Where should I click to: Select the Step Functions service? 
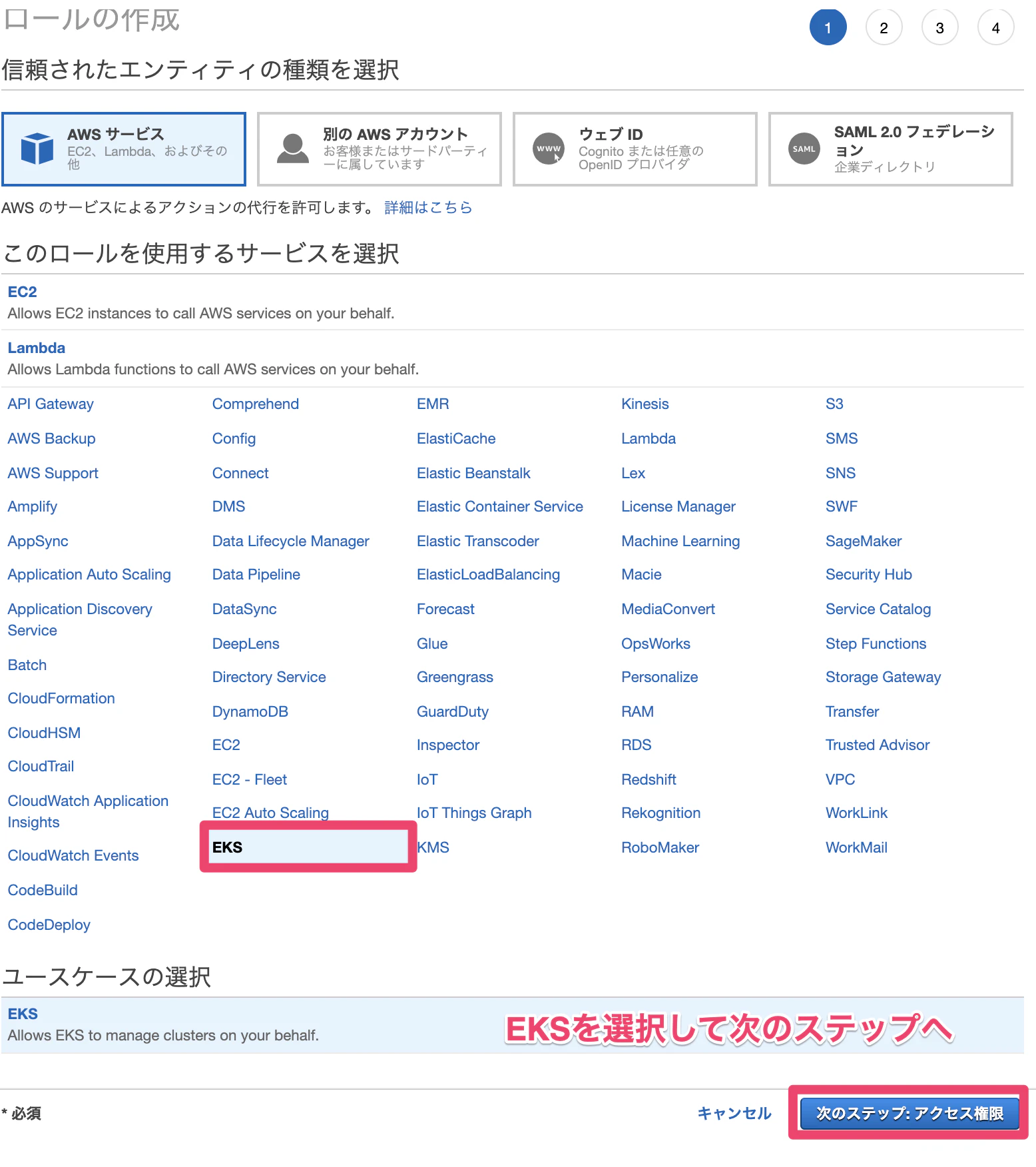(876, 643)
